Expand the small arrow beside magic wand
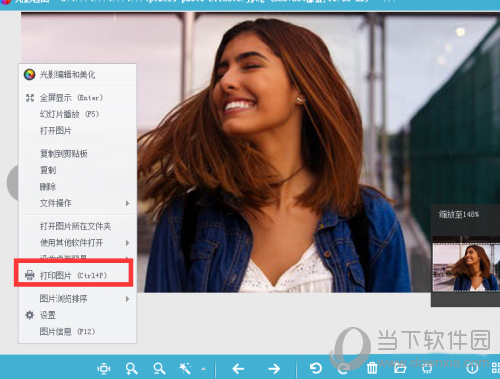500x379 pixels. (x=203, y=369)
